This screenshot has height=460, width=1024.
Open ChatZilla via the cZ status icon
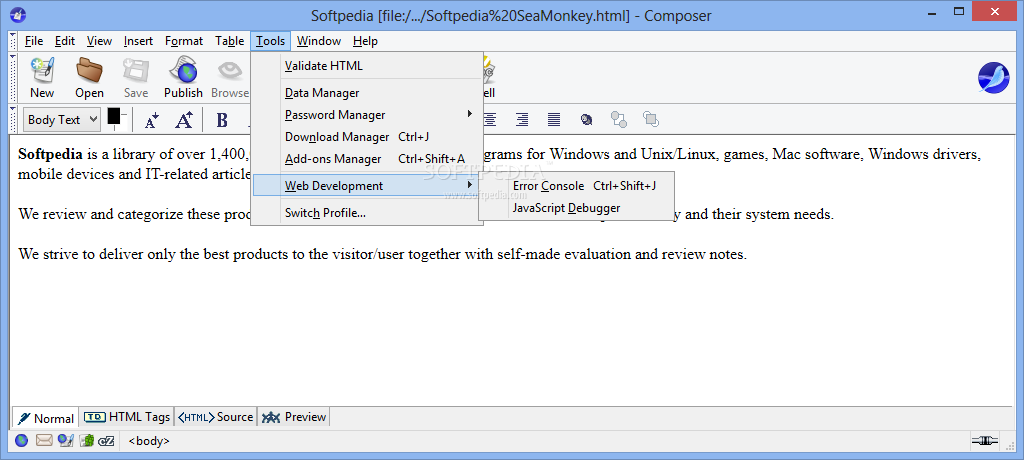click(x=106, y=441)
